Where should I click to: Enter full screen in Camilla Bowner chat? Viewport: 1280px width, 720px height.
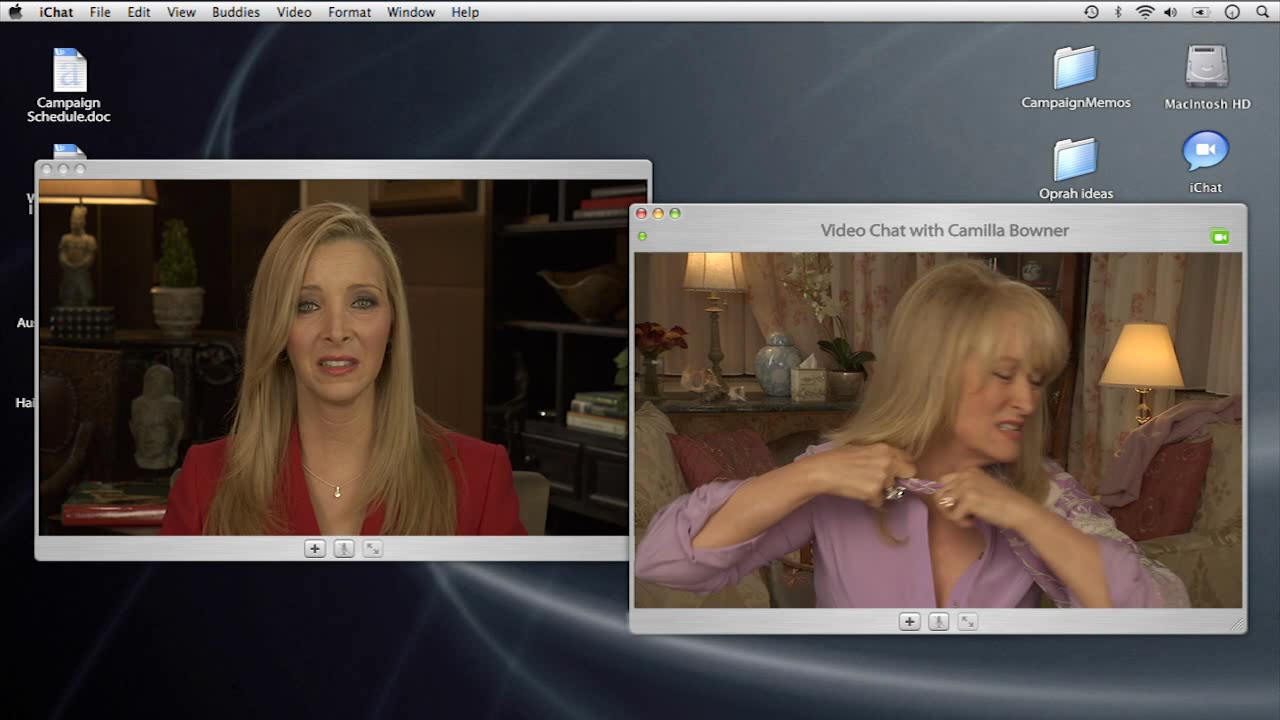pyautogui.click(x=967, y=622)
